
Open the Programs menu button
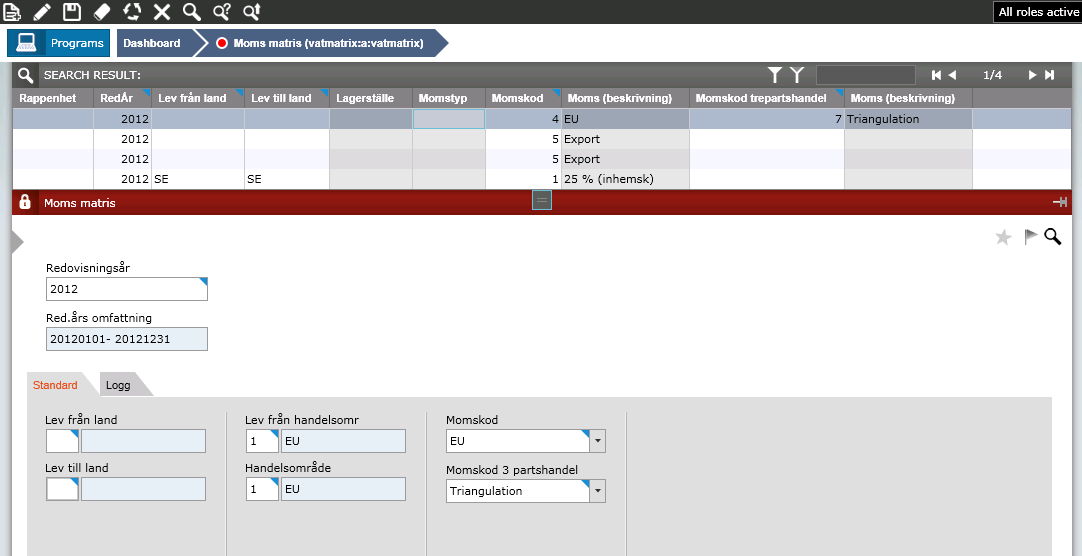[59, 43]
